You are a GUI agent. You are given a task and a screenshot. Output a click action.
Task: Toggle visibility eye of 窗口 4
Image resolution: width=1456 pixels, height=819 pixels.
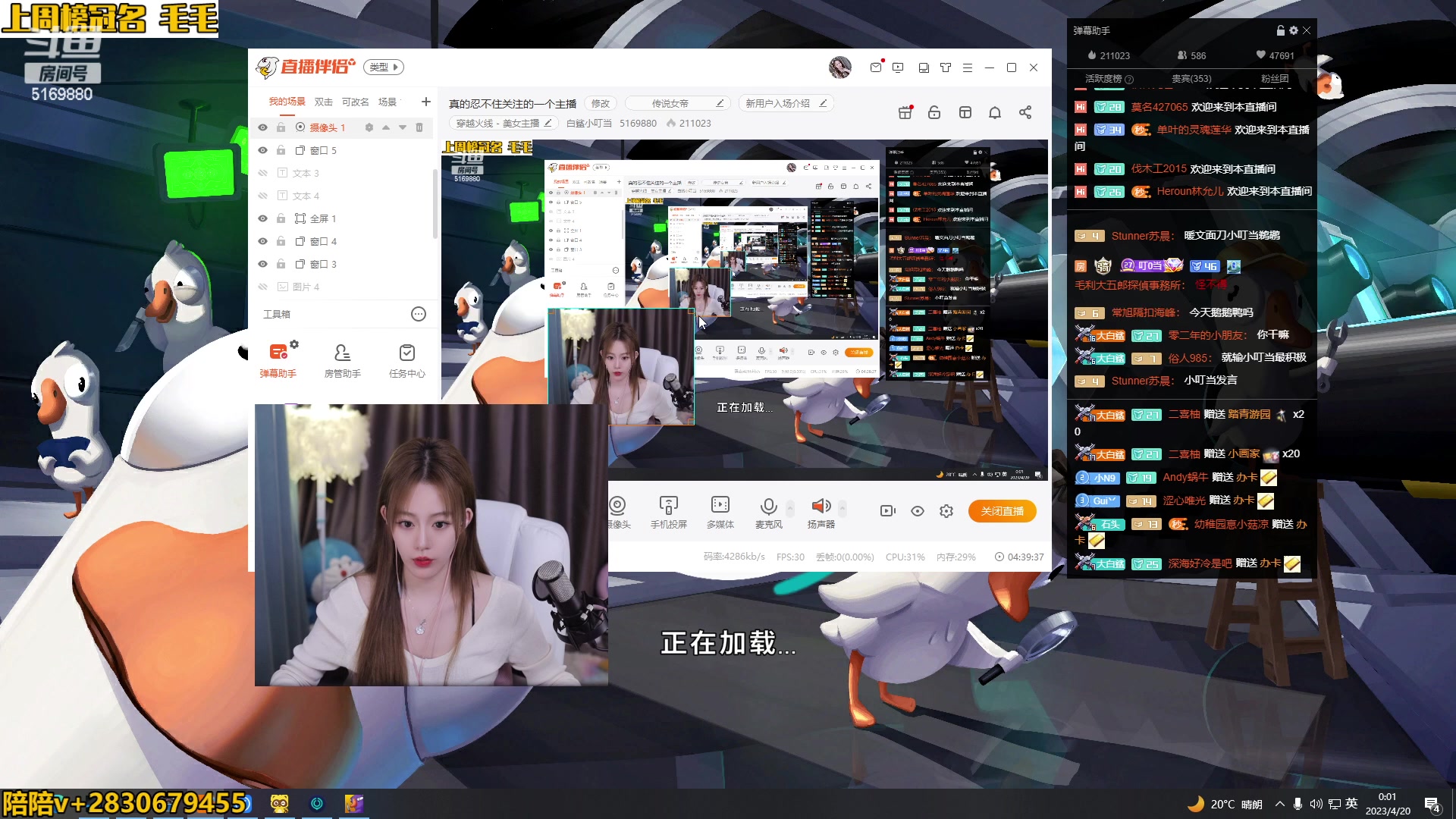262,241
